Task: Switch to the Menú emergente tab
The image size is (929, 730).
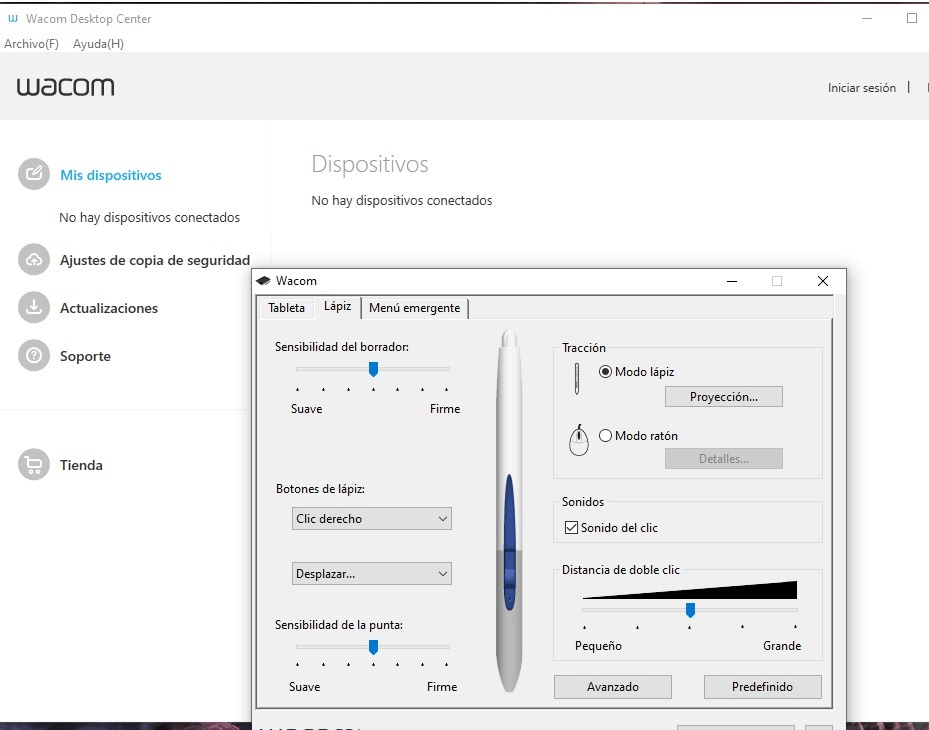Action: tap(414, 308)
